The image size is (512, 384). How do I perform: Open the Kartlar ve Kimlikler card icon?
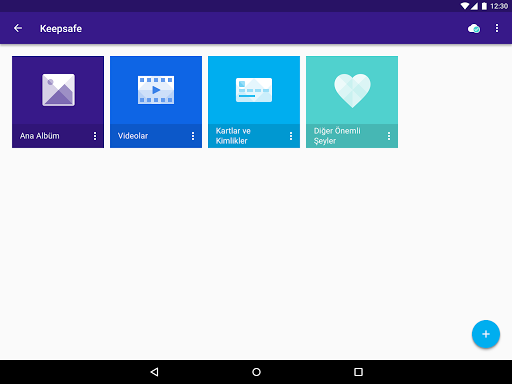(x=254, y=90)
